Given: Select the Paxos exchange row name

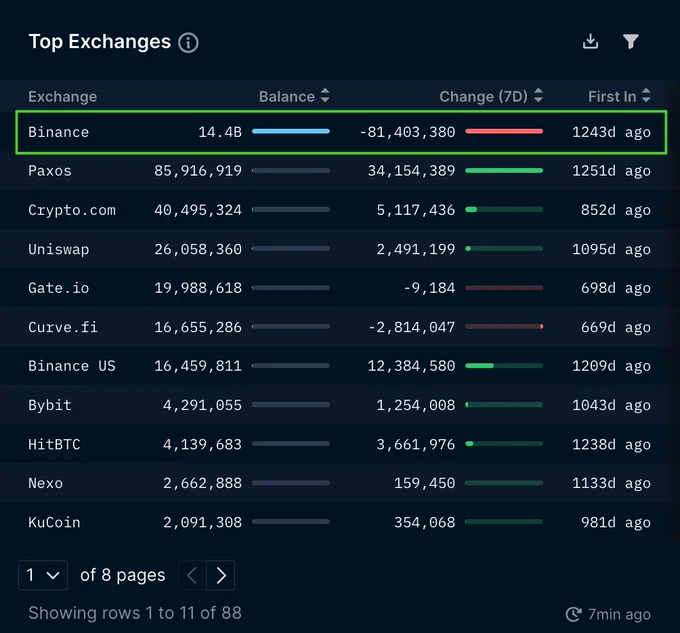Looking at the screenshot, I should point(50,171).
